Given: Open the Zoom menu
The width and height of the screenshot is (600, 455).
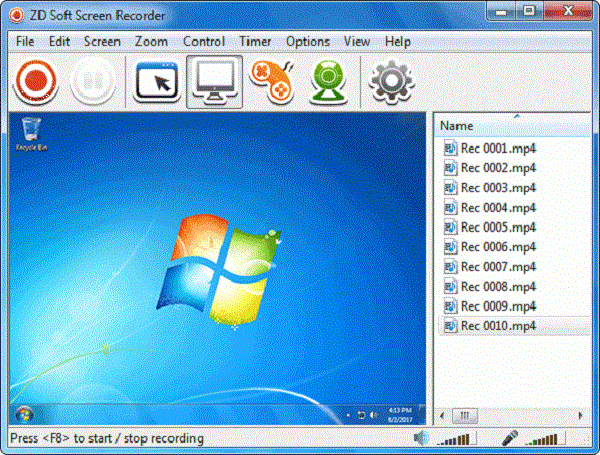Looking at the screenshot, I should pyautogui.click(x=151, y=41).
